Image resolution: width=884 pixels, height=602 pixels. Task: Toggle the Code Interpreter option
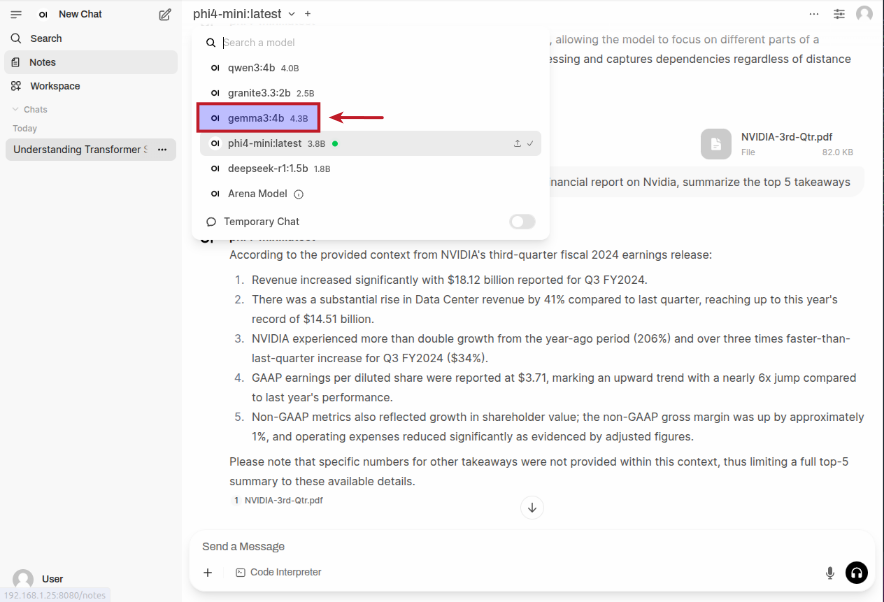click(x=279, y=573)
